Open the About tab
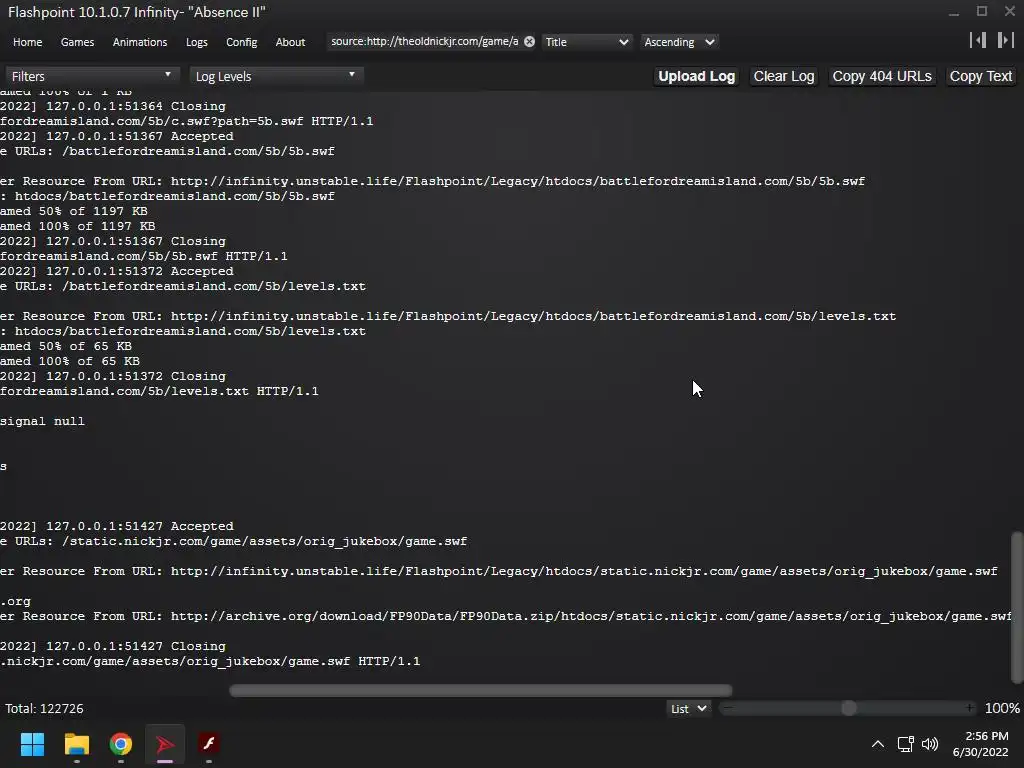Viewport: 1024px width, 768px height. [290, 42]
